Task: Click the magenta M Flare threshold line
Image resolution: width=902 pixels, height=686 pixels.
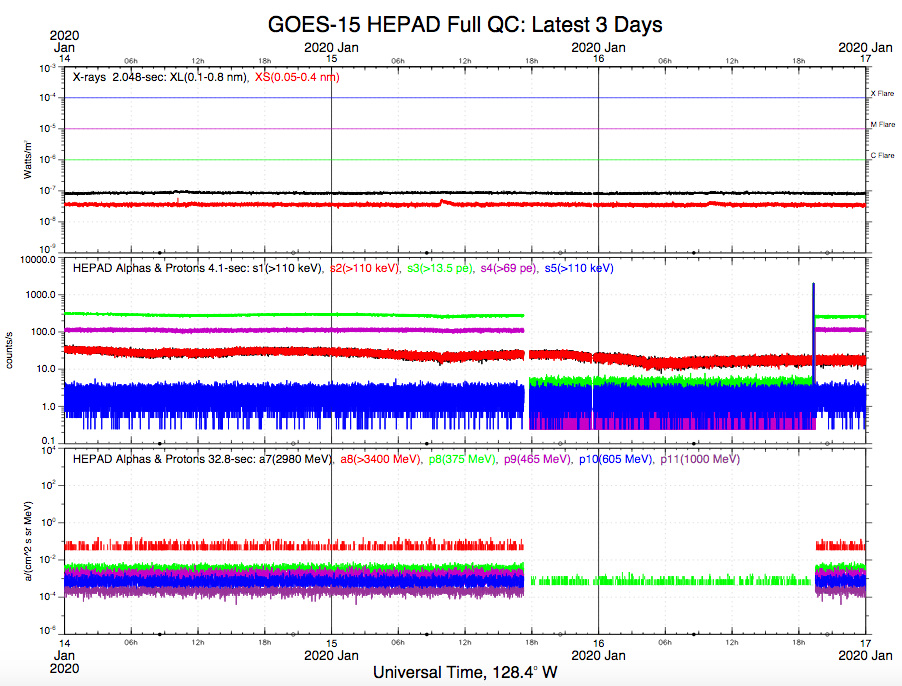Action: point(465,129)
